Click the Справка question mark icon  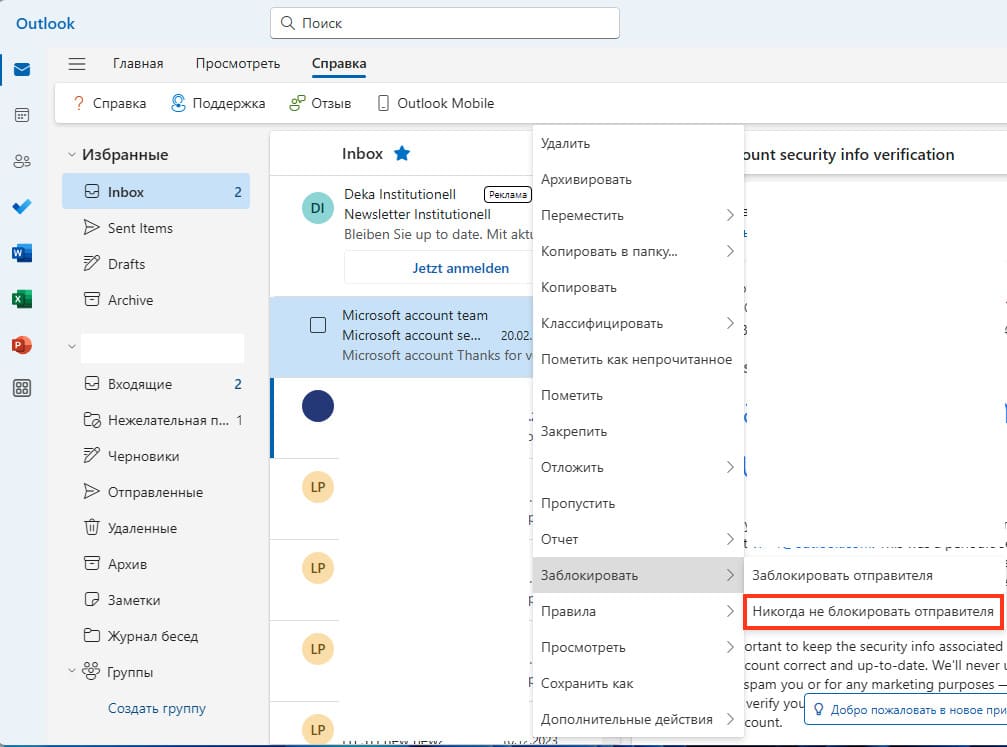pos(78,103)
